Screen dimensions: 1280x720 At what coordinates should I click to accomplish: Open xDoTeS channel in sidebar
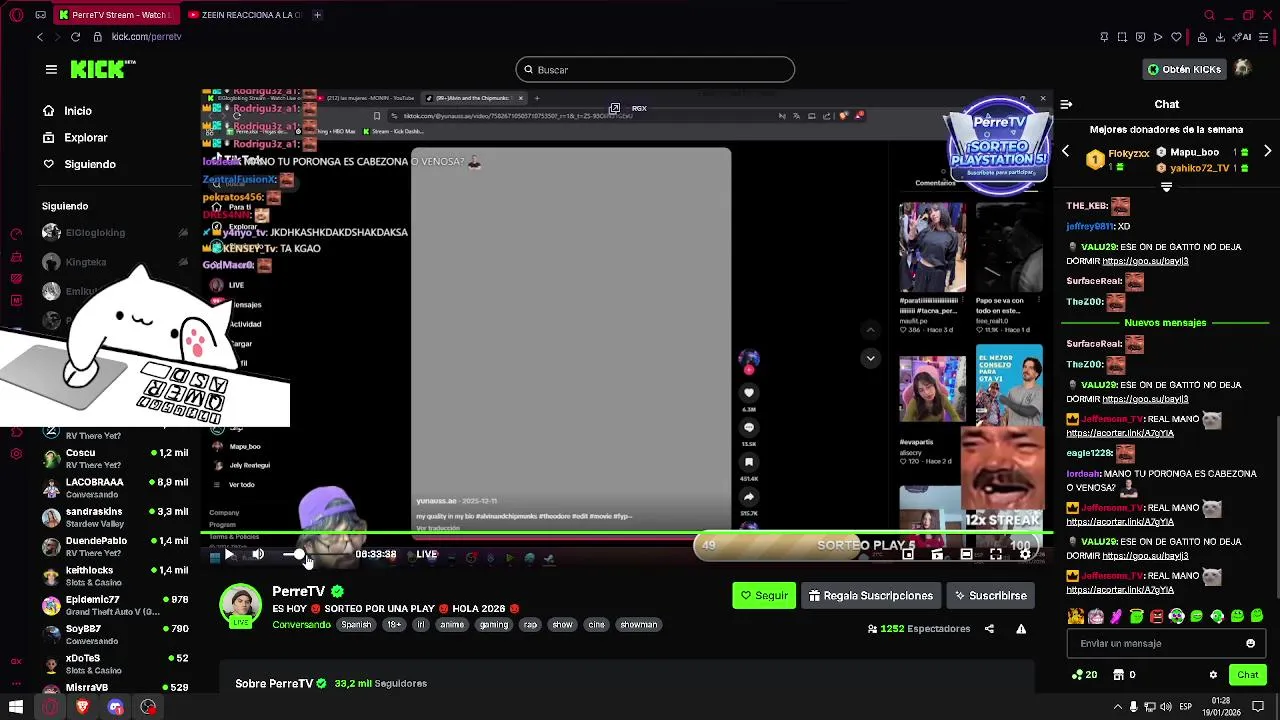pyautogui.click(x=115, y=664)
